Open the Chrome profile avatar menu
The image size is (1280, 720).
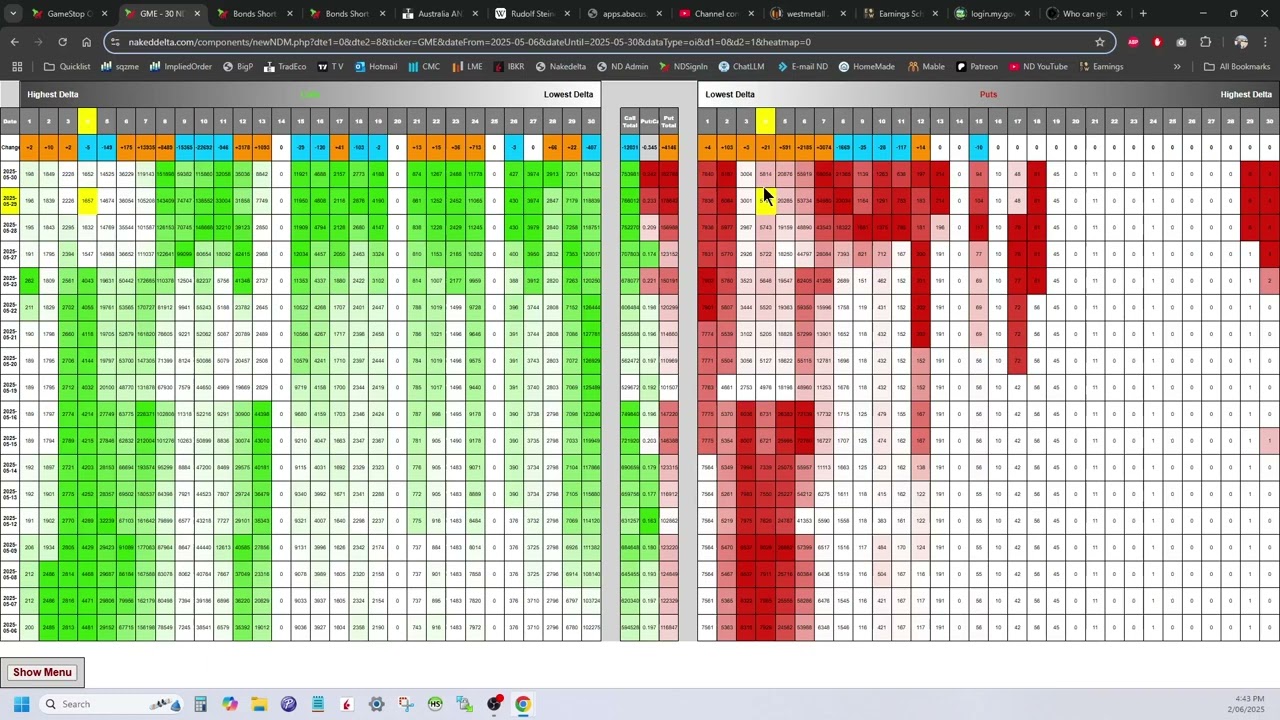point(1241,42)
